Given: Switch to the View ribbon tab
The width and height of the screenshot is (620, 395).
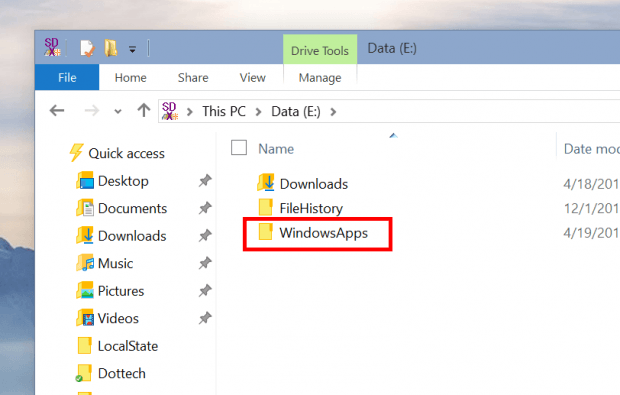Looking at the screenshot, I should (252, 77).
